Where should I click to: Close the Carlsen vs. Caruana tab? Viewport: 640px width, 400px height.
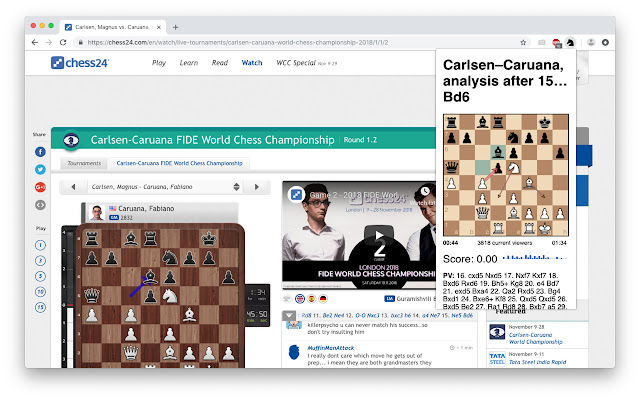pyautogui.click(x=159, y=27)
